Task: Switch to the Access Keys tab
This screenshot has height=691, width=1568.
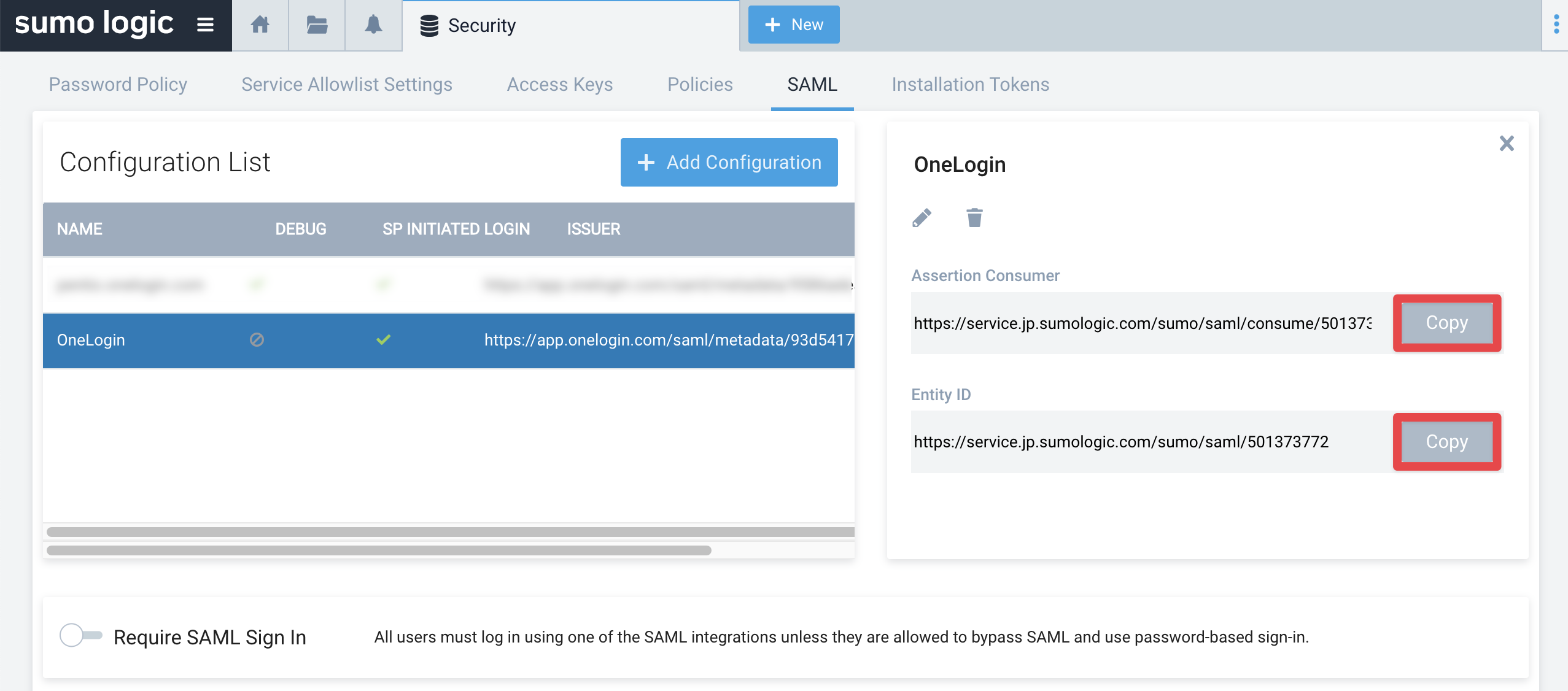Action: coord(560,84)
